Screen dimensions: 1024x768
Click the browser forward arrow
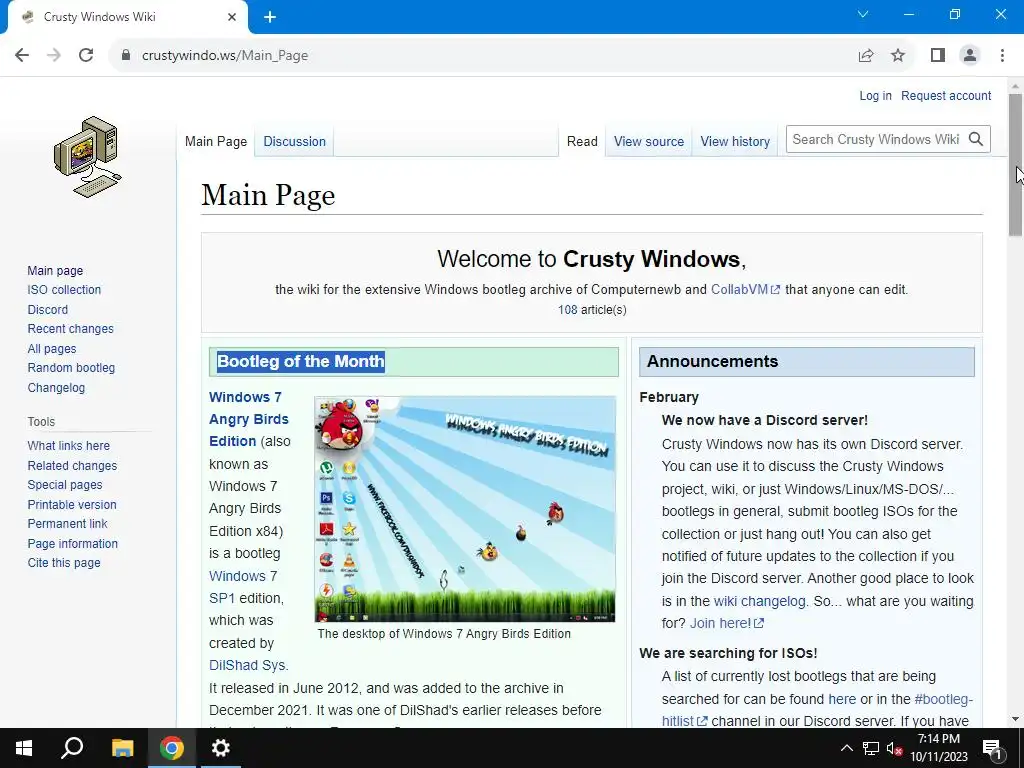coord(54,56)
